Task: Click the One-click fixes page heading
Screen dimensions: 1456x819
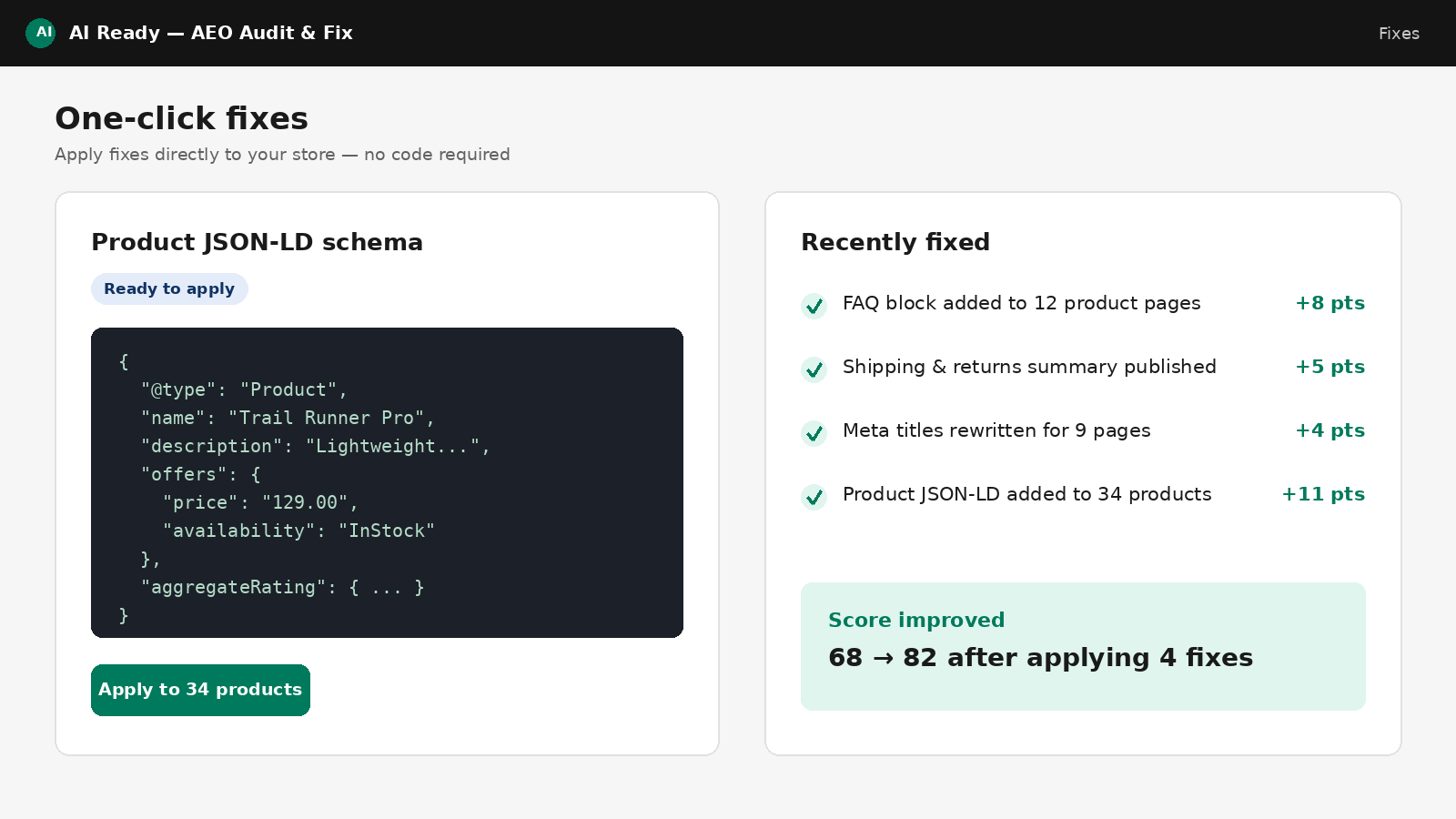Action: (181, 118)
